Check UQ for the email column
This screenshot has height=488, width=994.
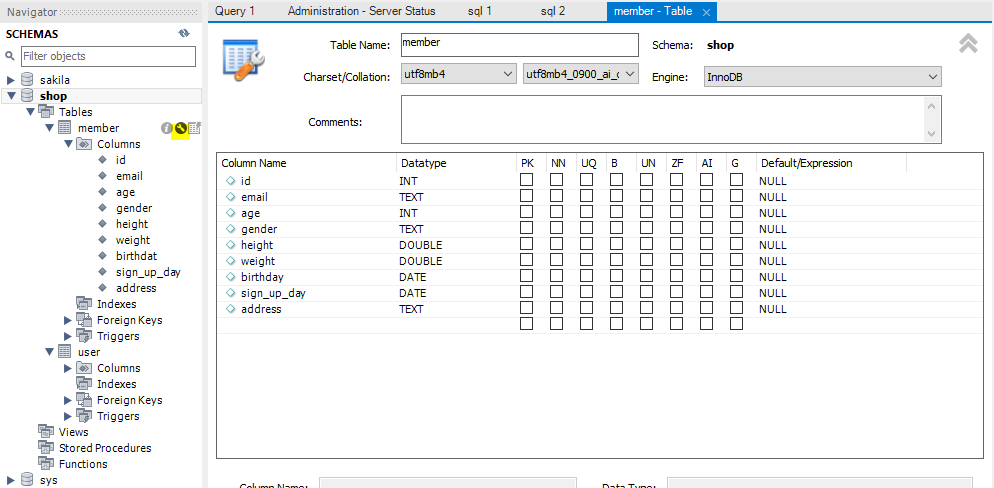pos(586,196)
